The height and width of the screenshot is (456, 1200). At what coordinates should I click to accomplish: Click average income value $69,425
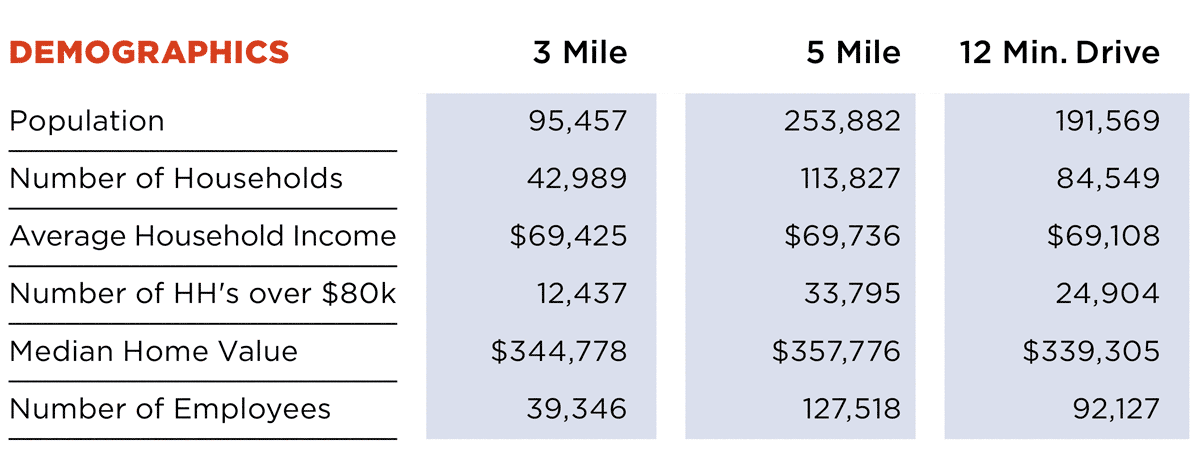(x=568, y=237)
